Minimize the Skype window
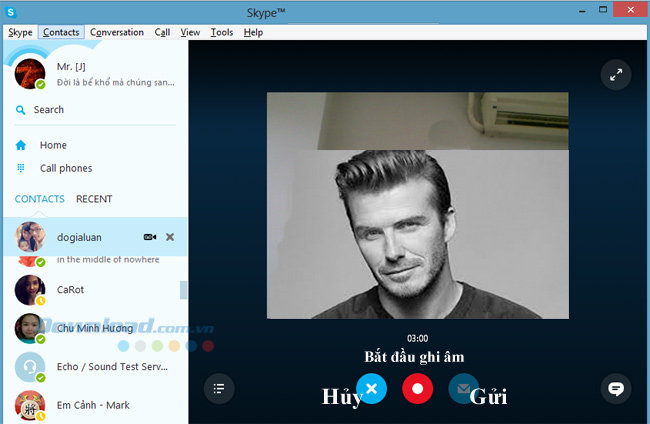Viewport: 650px width, 424px height. (582, 10)
